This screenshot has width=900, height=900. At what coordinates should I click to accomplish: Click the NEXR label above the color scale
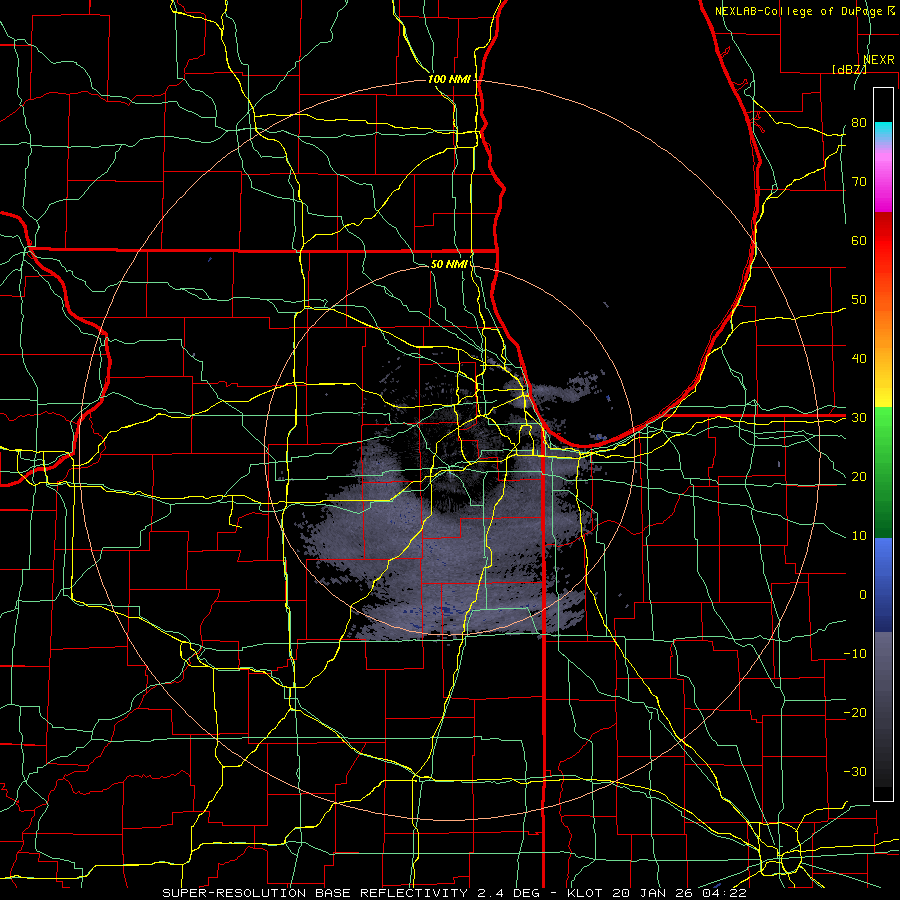tap(879, 60)
